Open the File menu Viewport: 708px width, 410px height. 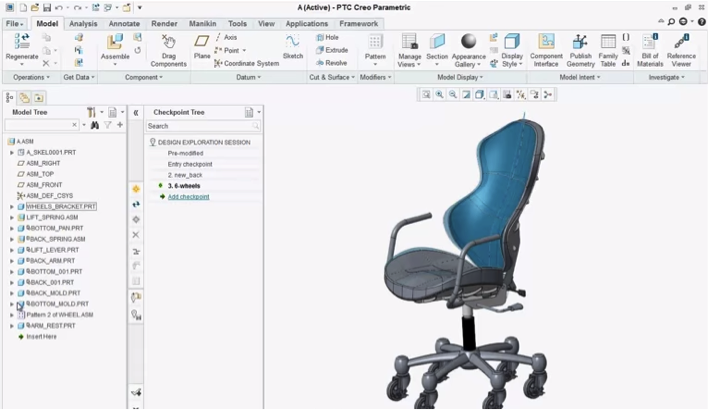[x=15, y=22]
